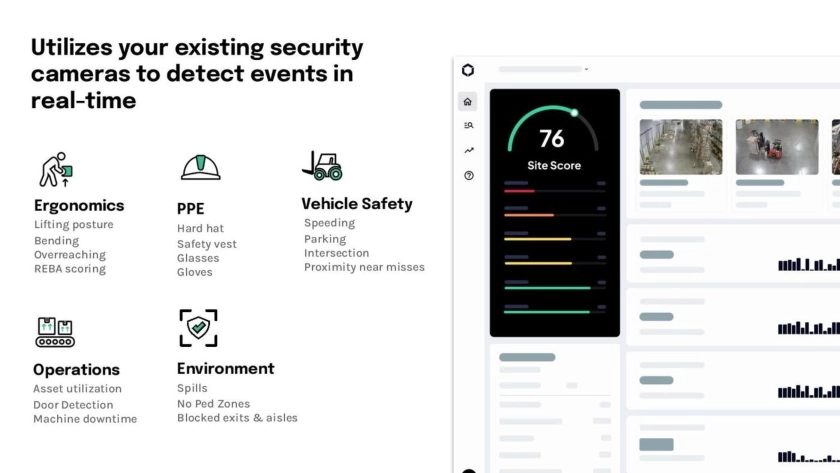The width and height of the screenshot is (840, 473).
Task: Click the Vehicle Safety forklift icon
Action: tap(322, 165)
